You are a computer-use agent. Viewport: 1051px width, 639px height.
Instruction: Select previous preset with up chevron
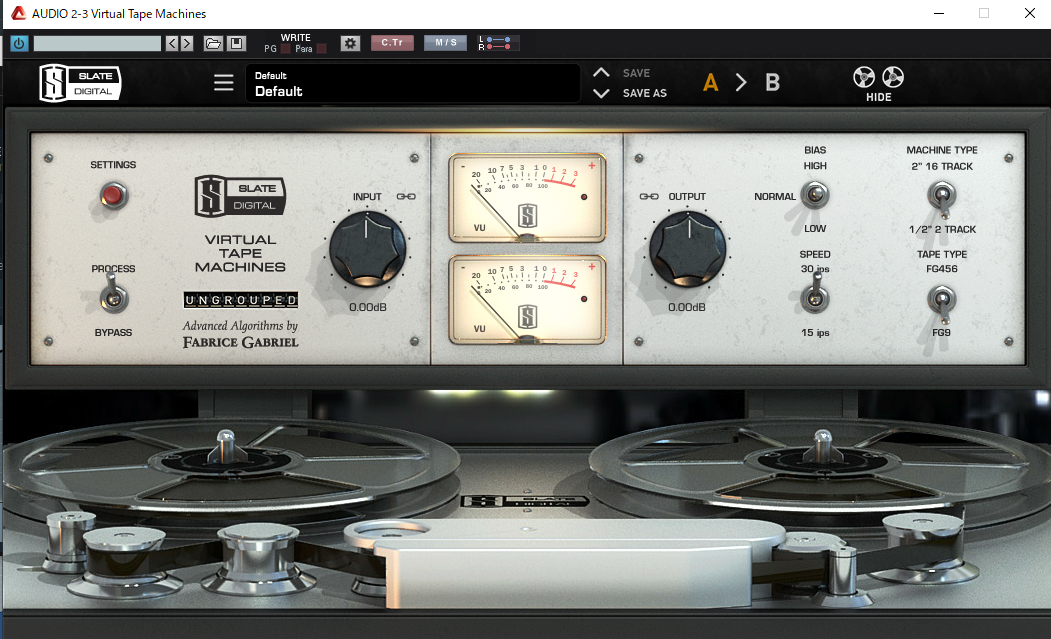click(x=601, y=72)
